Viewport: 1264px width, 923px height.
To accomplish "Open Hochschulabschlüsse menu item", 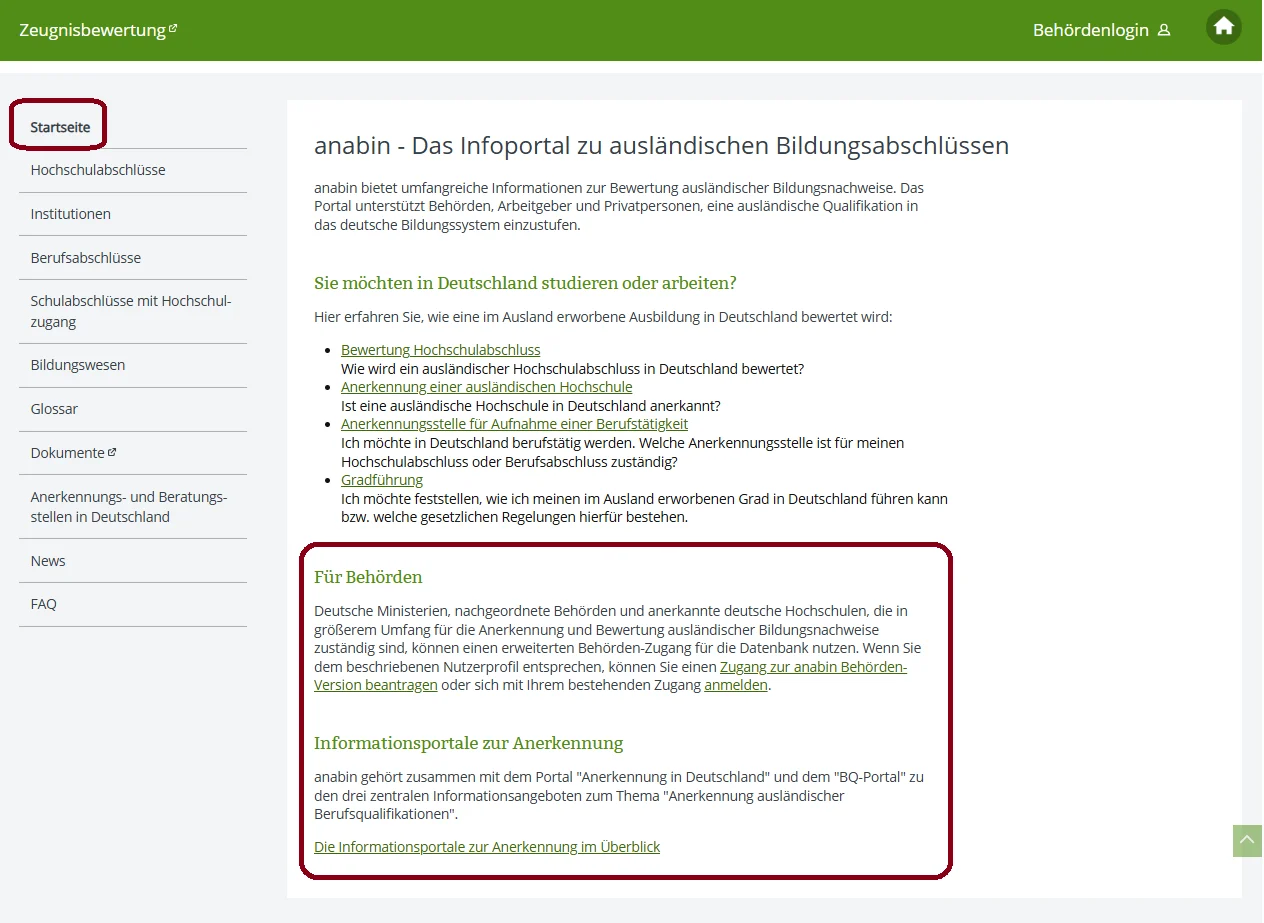I will (98, 170).
